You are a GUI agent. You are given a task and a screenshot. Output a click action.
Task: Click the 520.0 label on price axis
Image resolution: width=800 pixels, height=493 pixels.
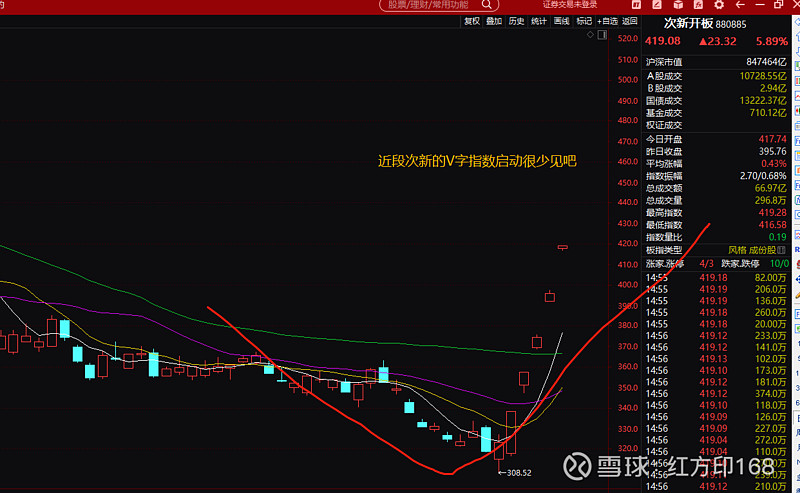click(x=628, y=38)
